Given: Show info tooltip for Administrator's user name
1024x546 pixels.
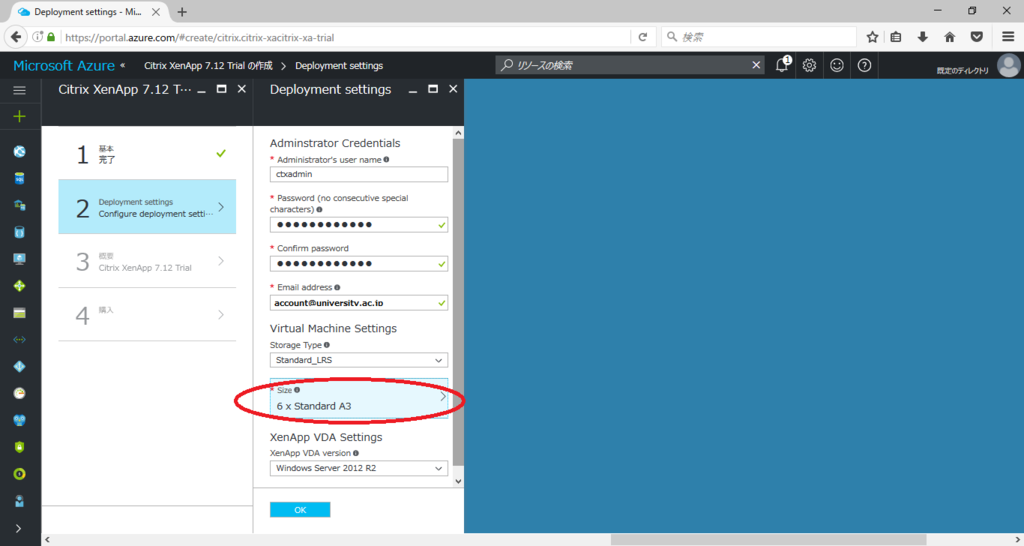Looking at the screenshot, I should point(386,159).
